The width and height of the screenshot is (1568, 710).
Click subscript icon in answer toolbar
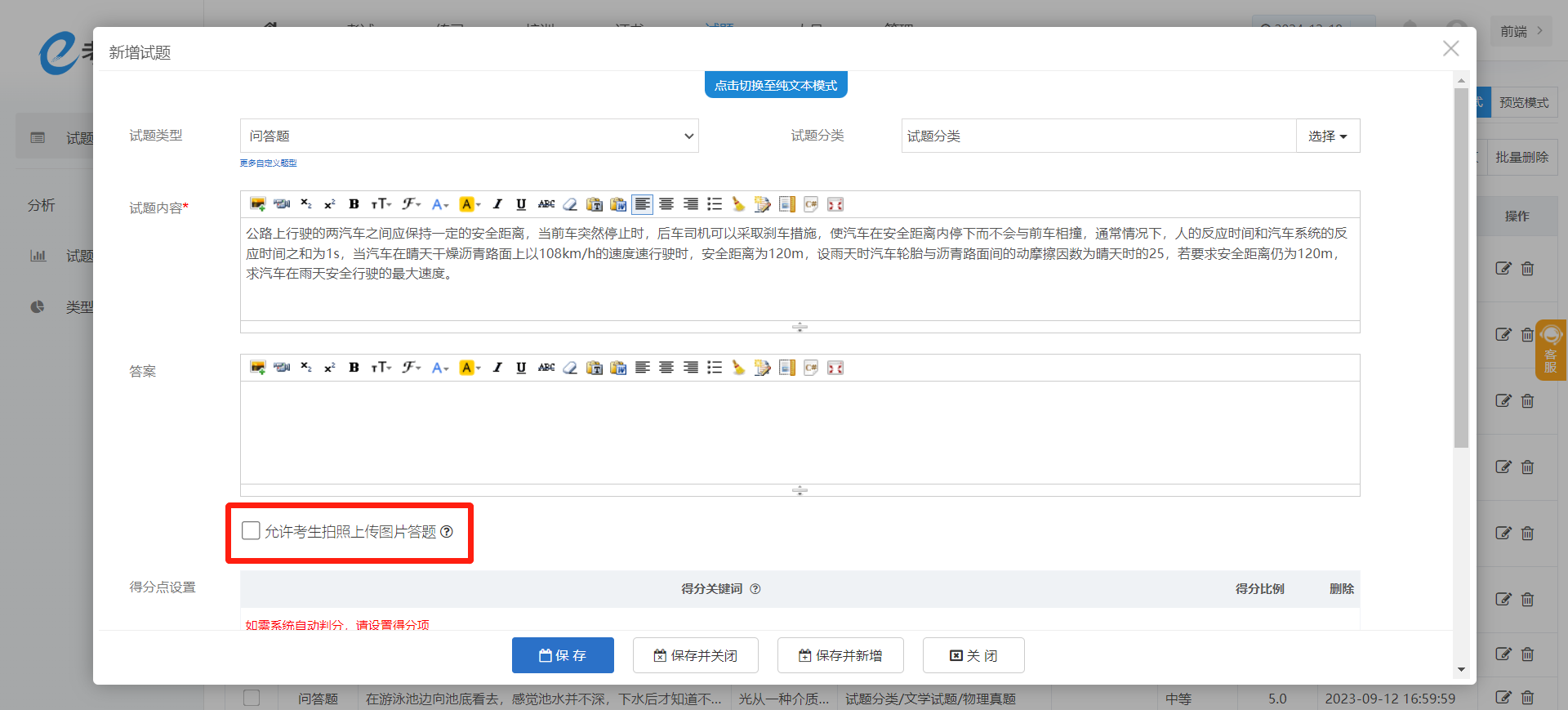point(305,368)
